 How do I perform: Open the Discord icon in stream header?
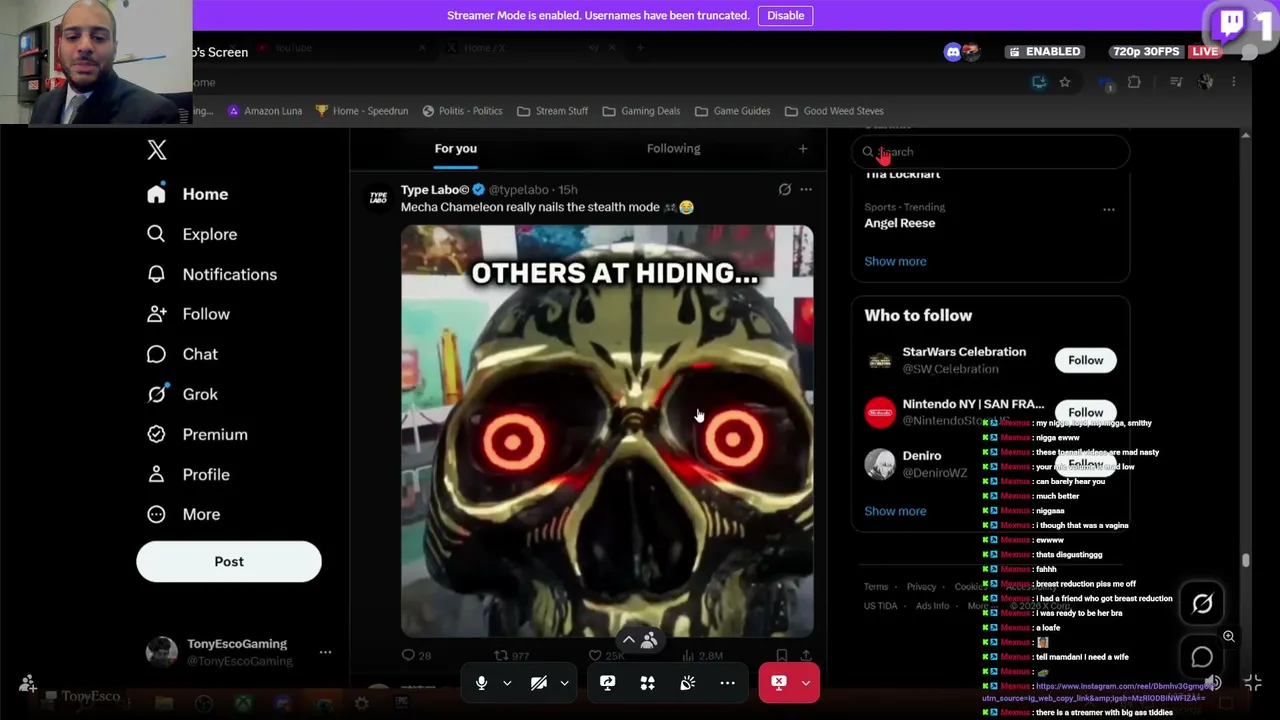click(953, 52)
